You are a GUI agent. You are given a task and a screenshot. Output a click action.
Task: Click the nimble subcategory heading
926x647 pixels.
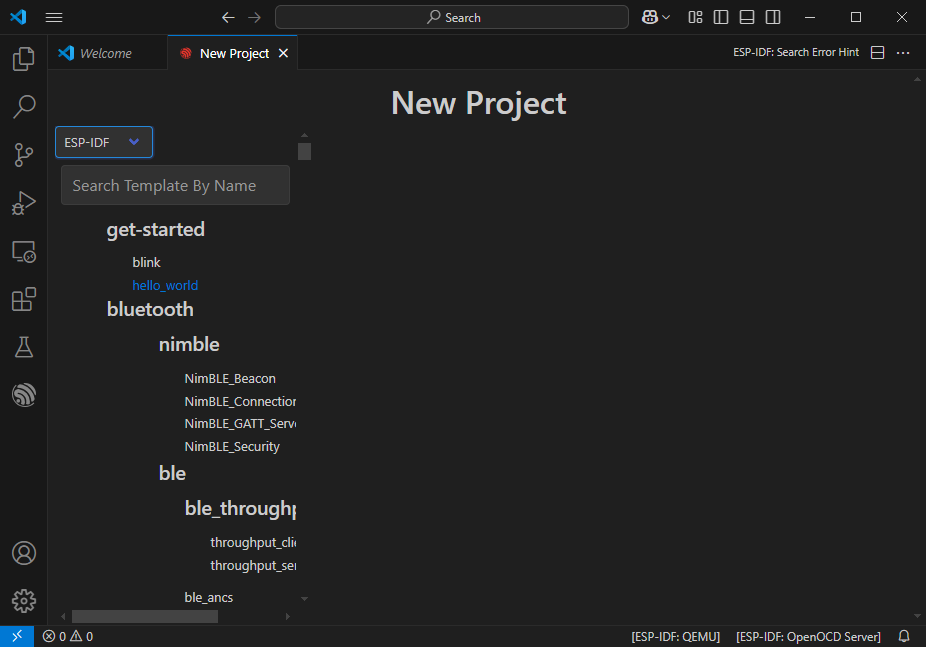pos(189,344)
